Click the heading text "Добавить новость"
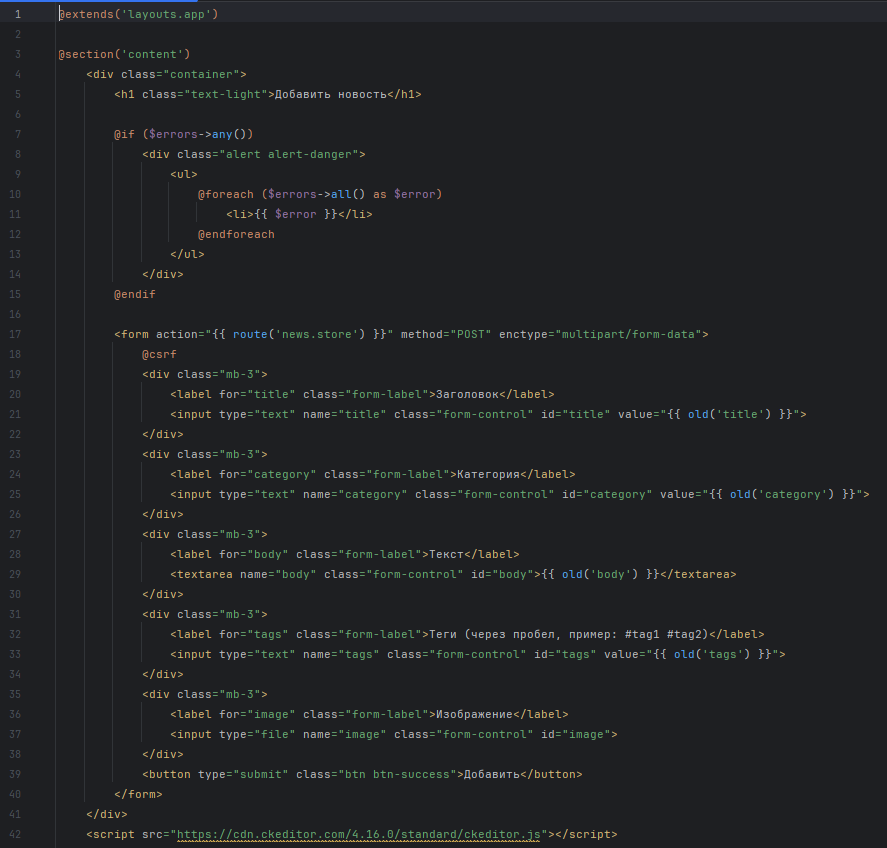The image size is (887, 848). 331,94
